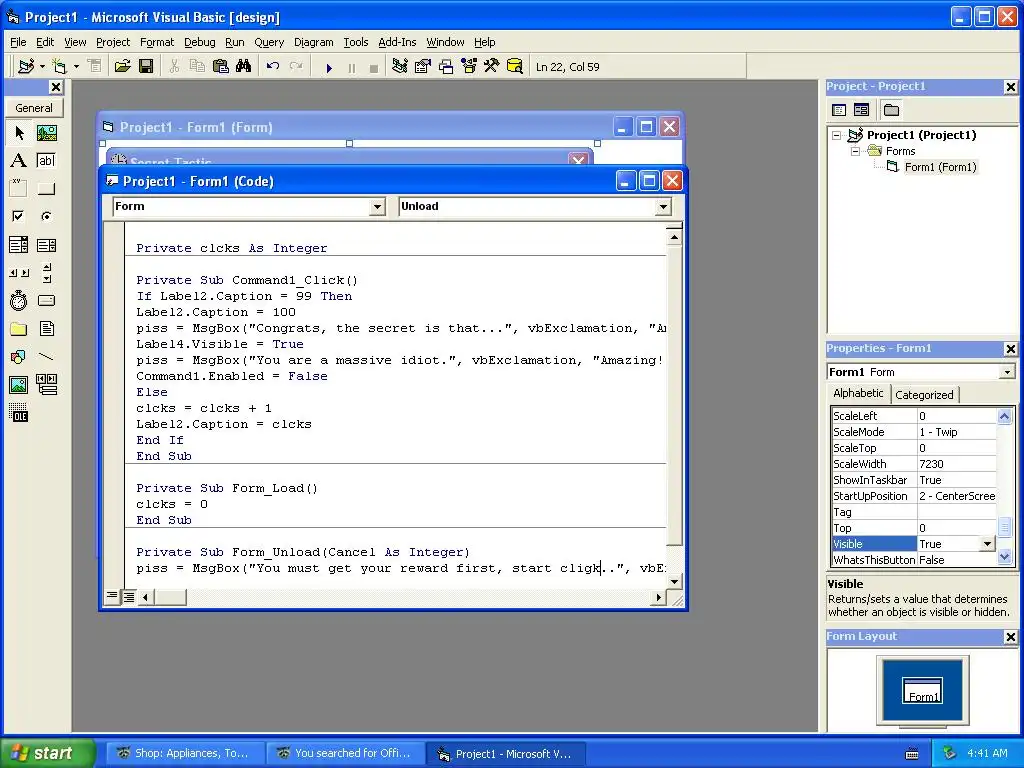
Task: Collapse the Forms folder node
Action: (x=855, y=151)
